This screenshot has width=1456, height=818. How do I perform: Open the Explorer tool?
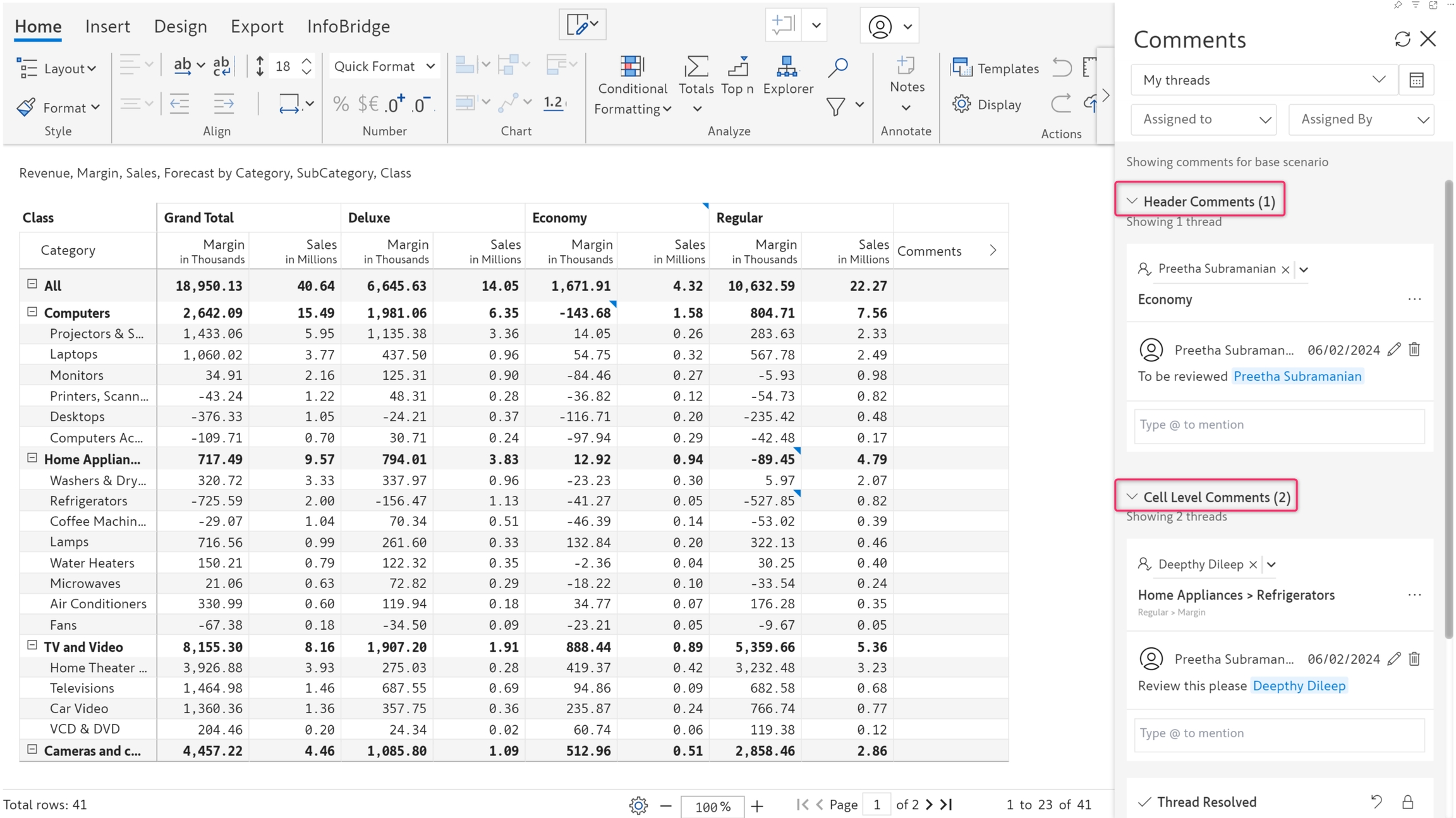pos(787,75)
